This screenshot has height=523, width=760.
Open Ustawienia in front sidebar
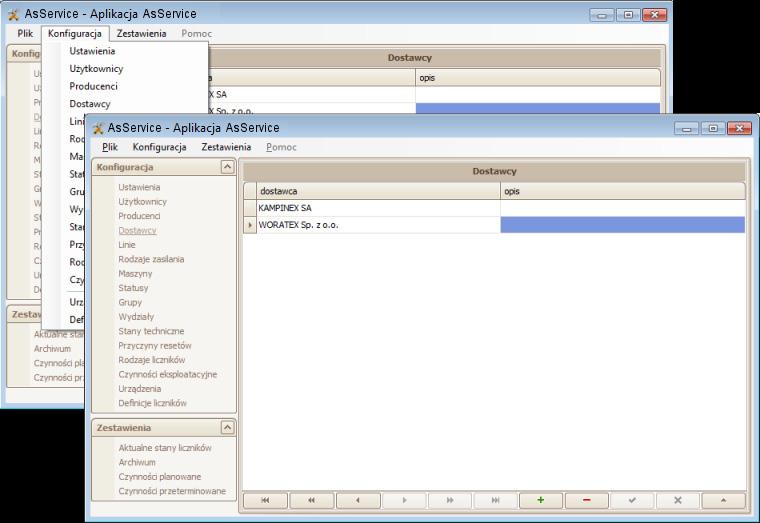(139, 187)
